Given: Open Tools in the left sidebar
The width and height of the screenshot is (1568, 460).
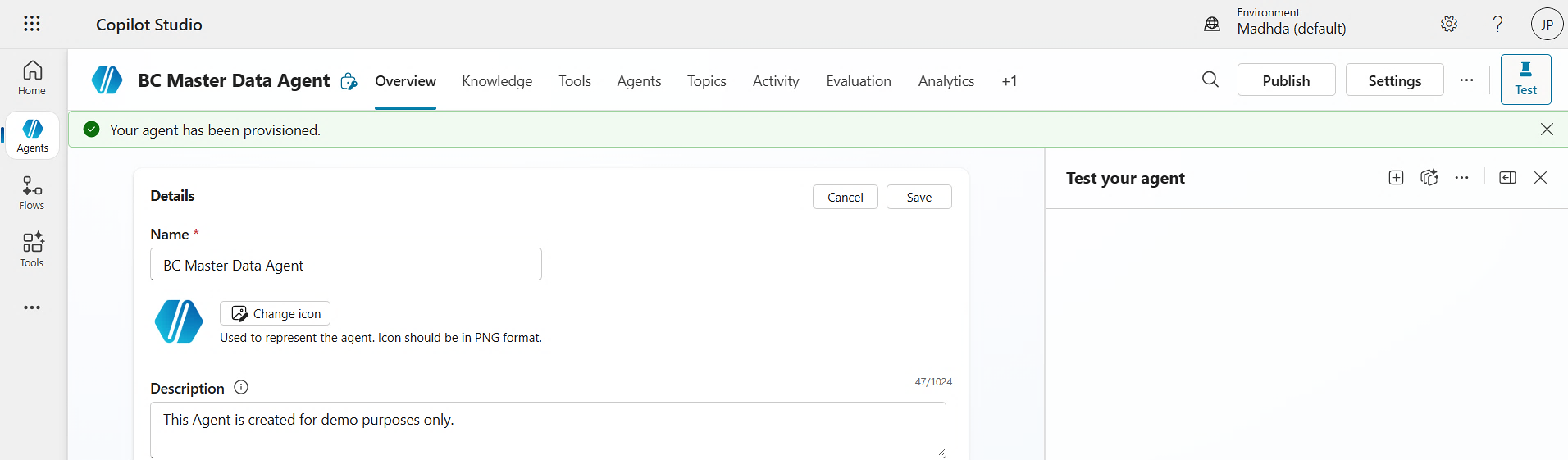Looking at the screenshot, I should (32, 250).
